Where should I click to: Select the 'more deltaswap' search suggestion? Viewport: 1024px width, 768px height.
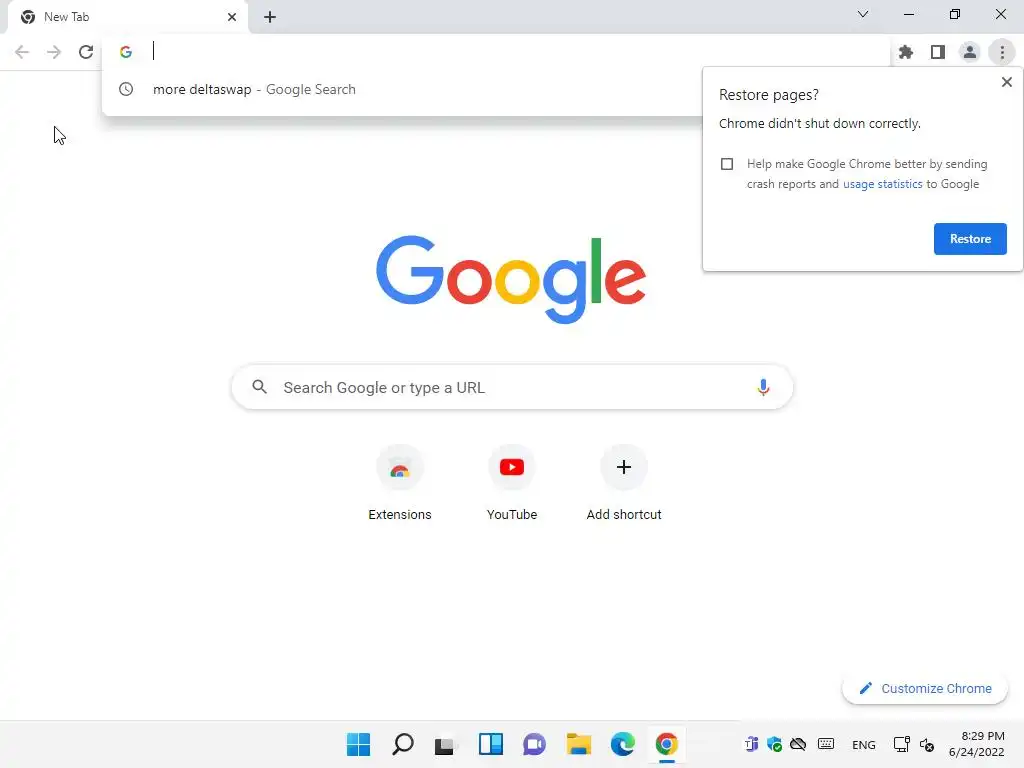(x=402, y=89)
